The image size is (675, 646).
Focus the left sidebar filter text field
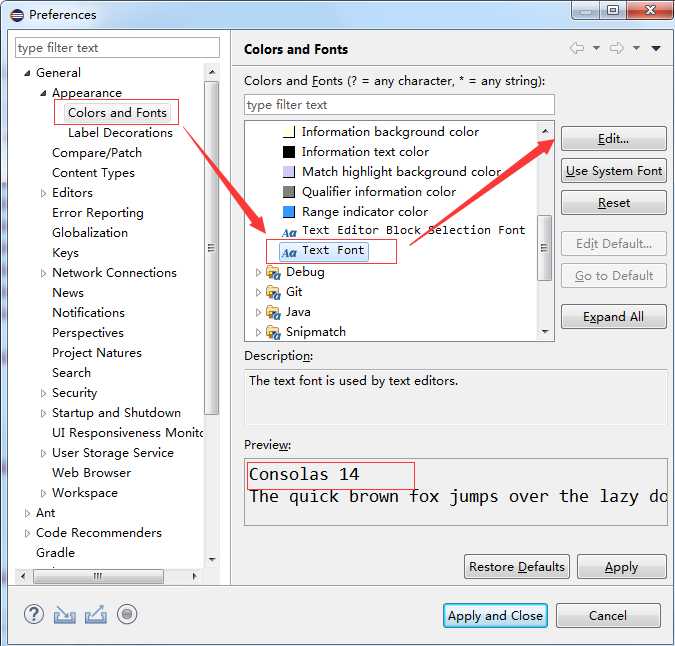pos(117,47)
